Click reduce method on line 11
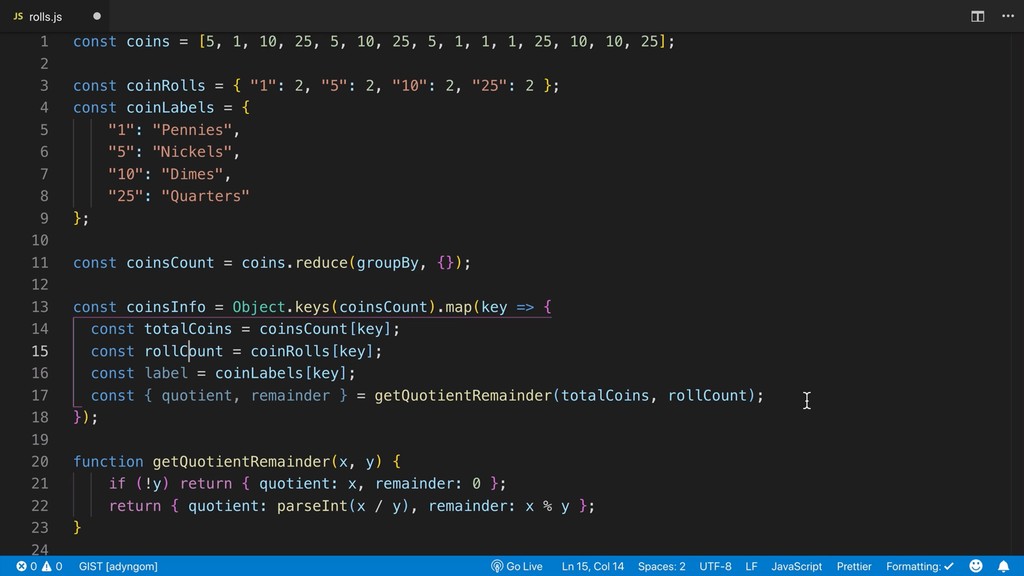The image size is (1024, 576). pyautogui.click(x=321, y=263)
